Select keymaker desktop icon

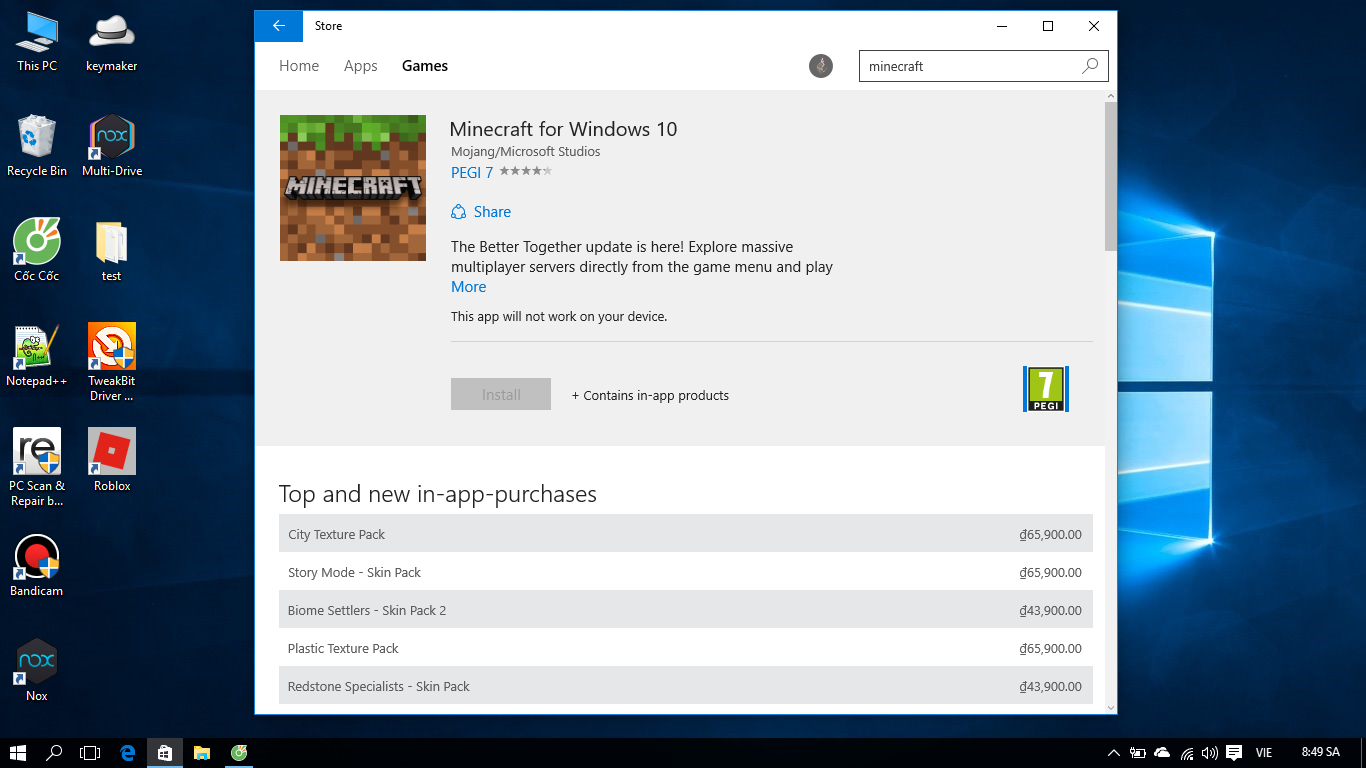tap(112, 42)
